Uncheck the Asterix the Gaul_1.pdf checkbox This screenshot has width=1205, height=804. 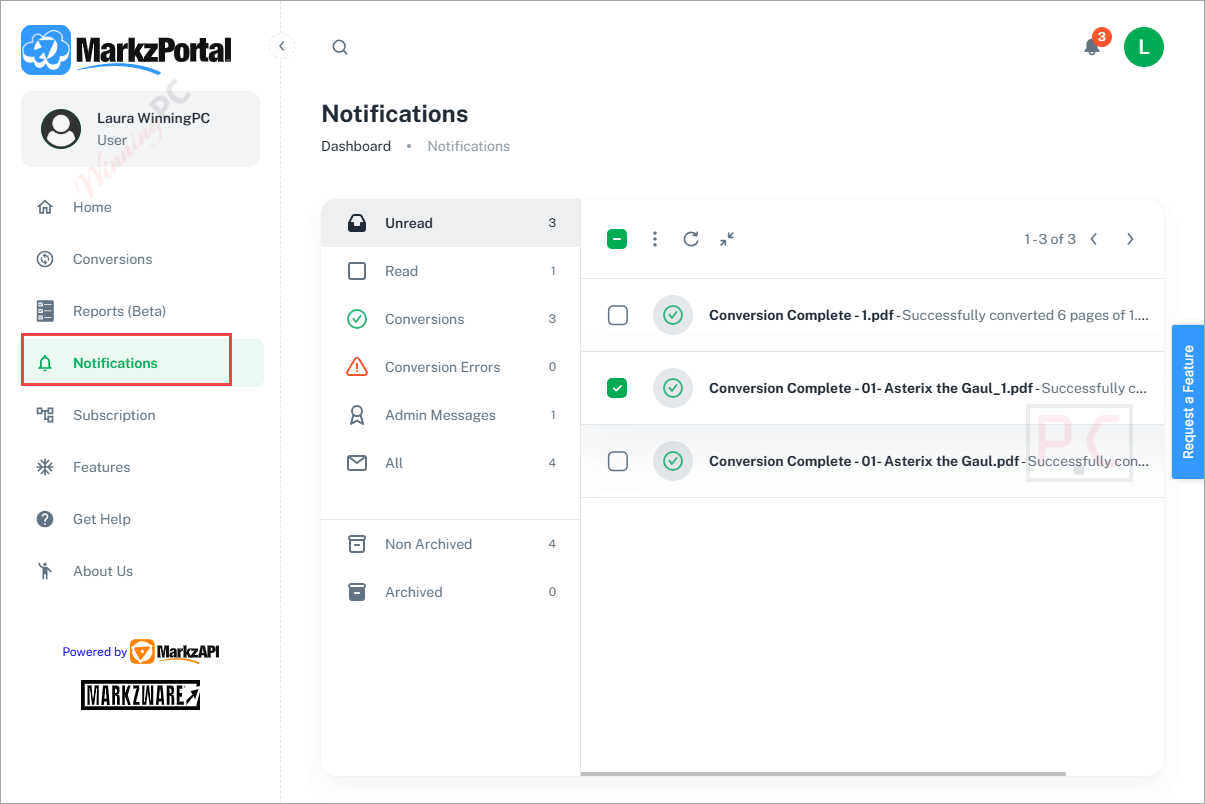tap(617, 388)
